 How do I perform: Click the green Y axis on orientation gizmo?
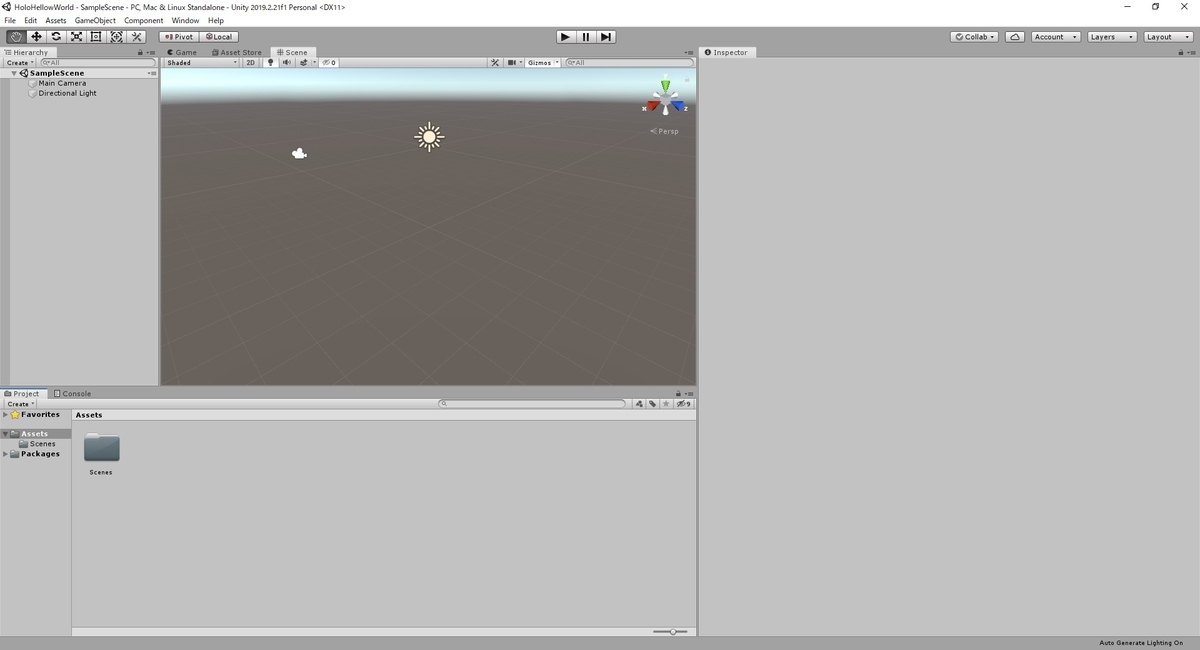click(665, 87)
